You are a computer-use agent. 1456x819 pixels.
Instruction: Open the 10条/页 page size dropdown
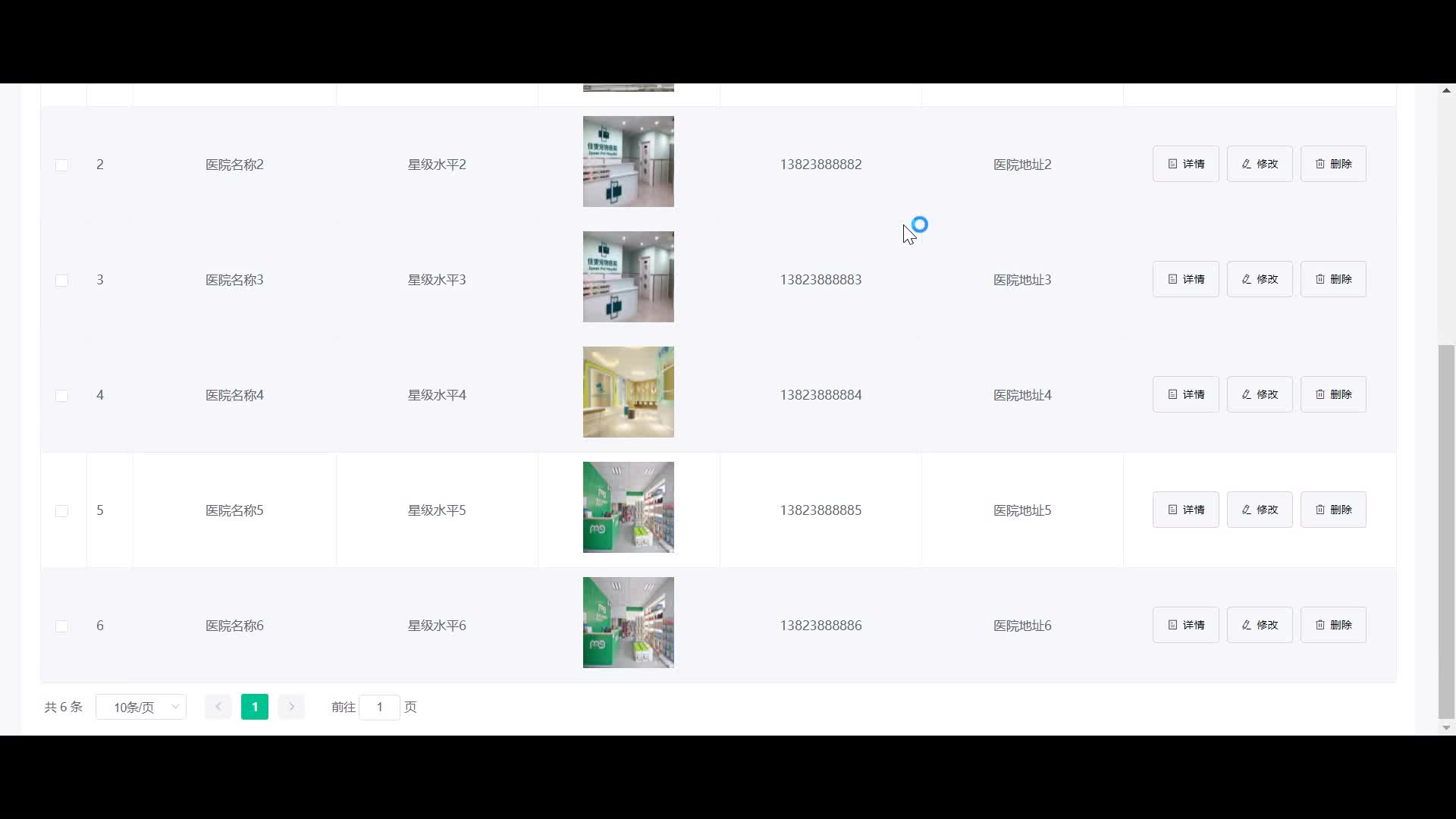pyautogui.click(x=141, y=707)
